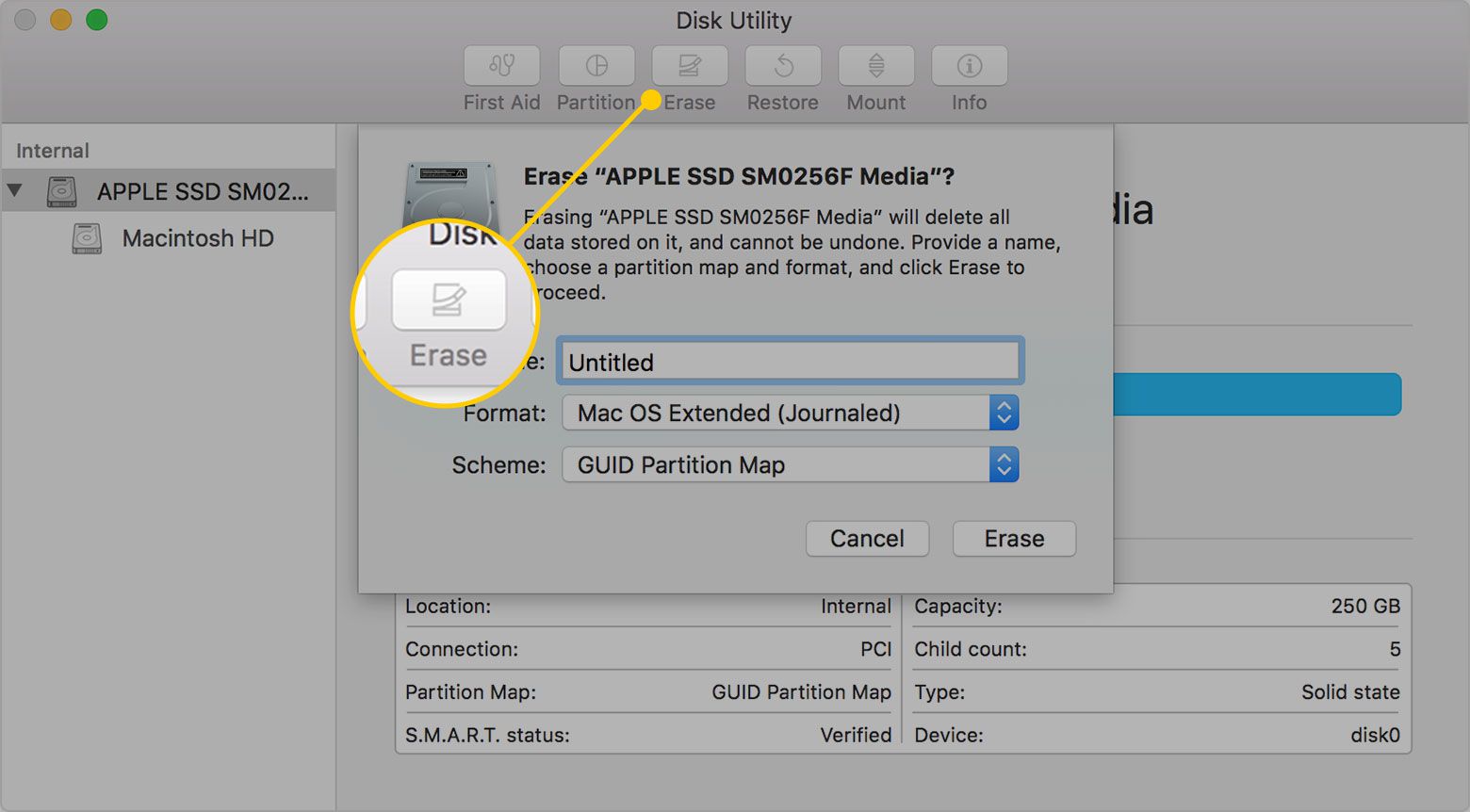Open the Partition tool in toolbar
Image resolution: width=1470 pixels, height=812 pixels.
point(596,65)
